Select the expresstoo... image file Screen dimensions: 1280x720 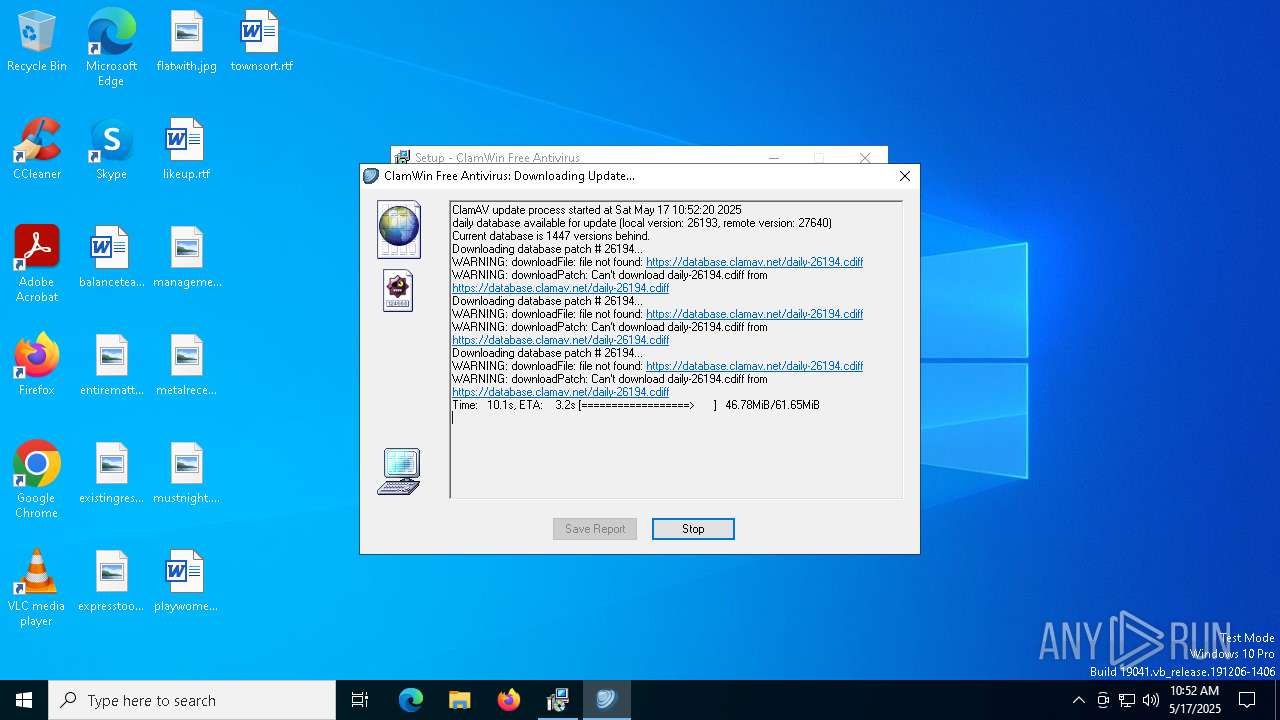[111, 580]
